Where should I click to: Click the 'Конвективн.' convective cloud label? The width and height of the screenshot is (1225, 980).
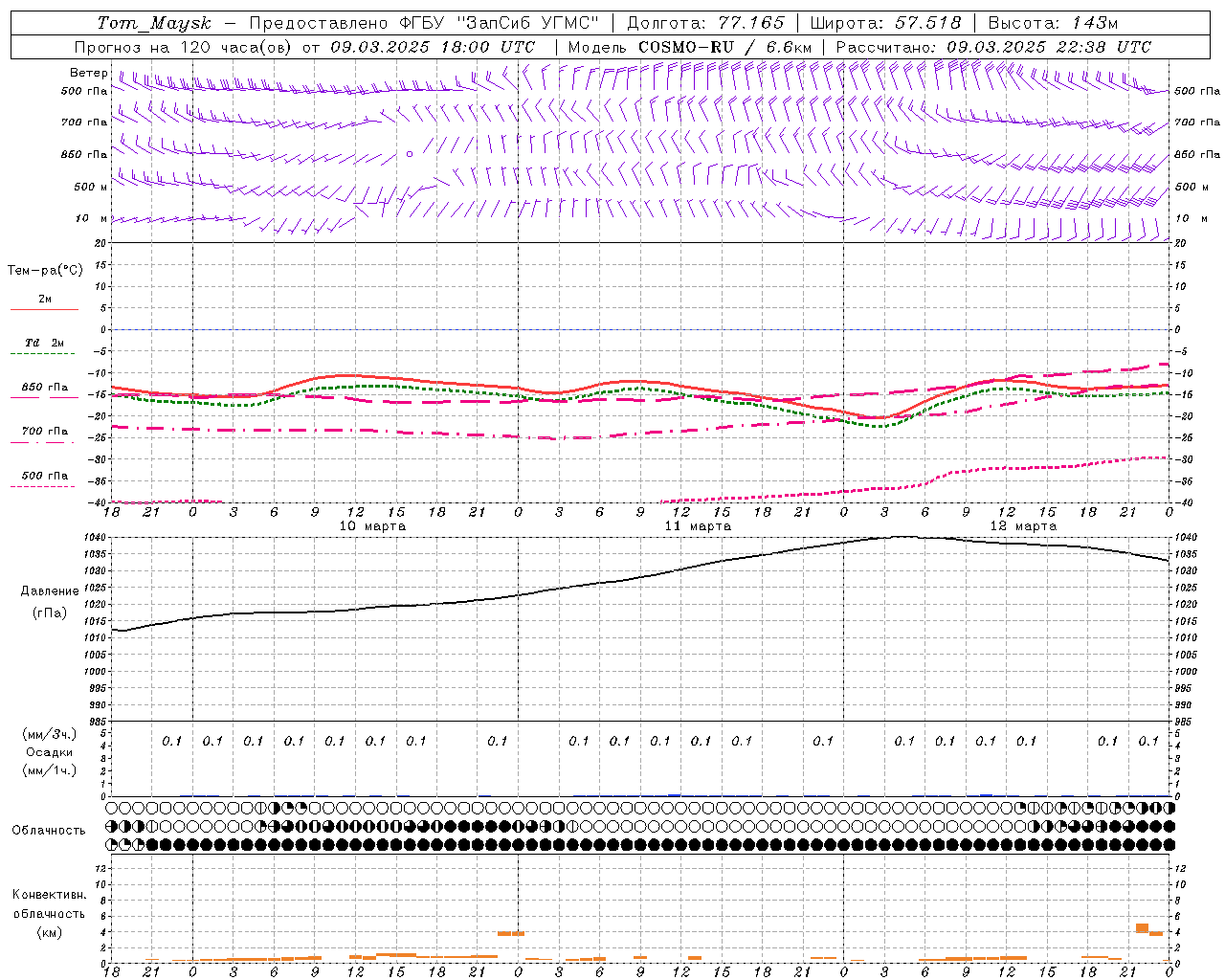coord(50,895)
